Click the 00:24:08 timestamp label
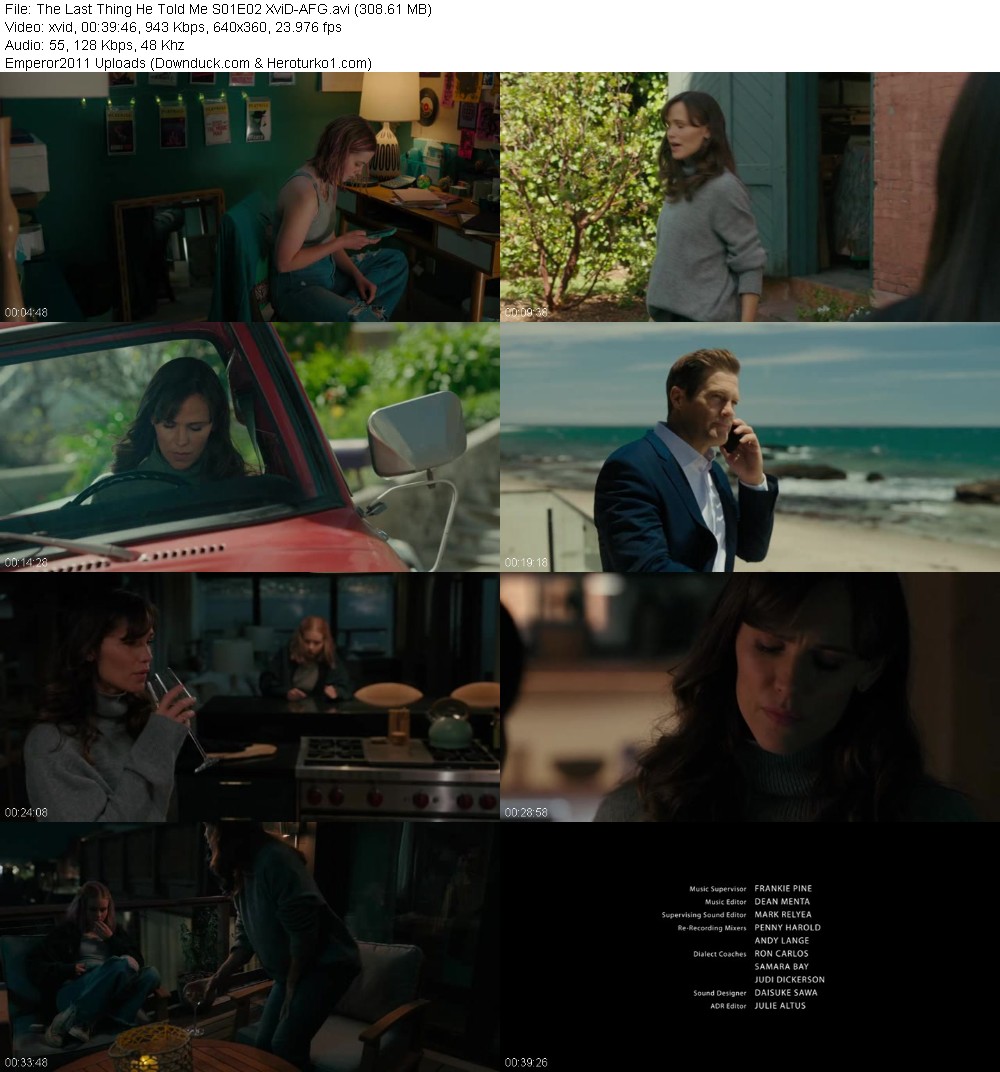 click(26, 813)
